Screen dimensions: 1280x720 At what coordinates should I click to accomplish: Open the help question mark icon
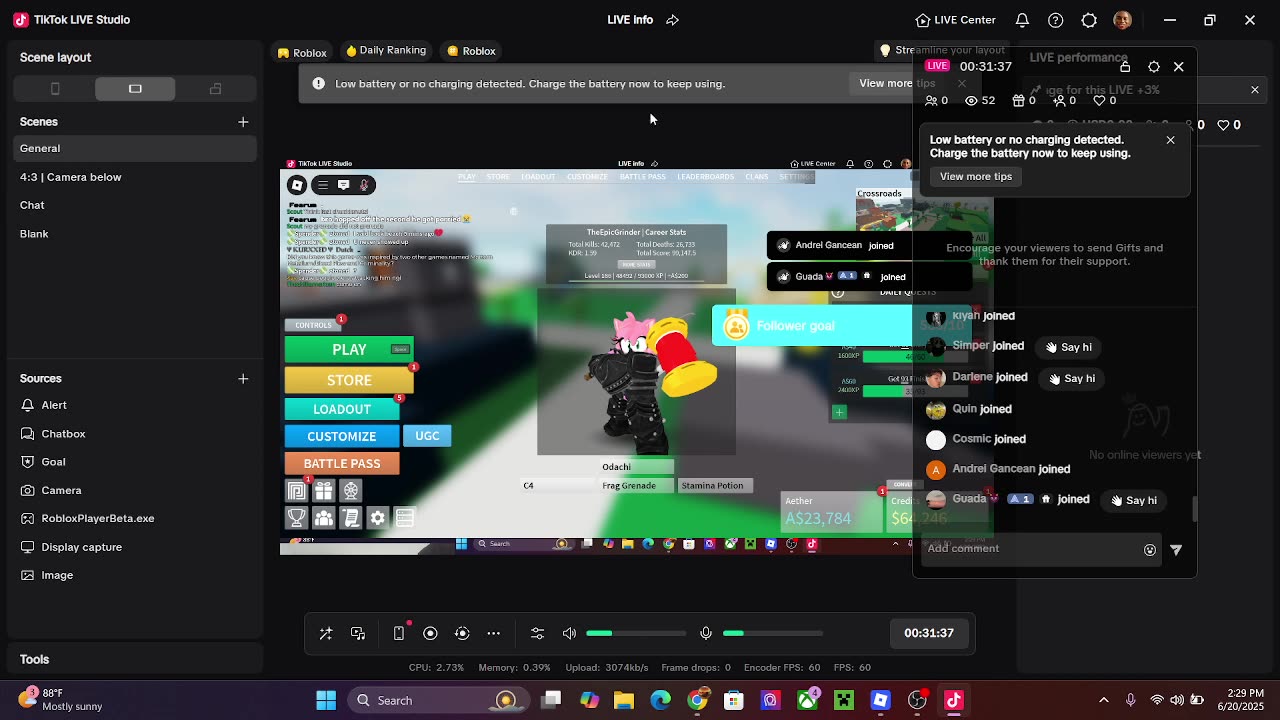tap(1056, 20)
